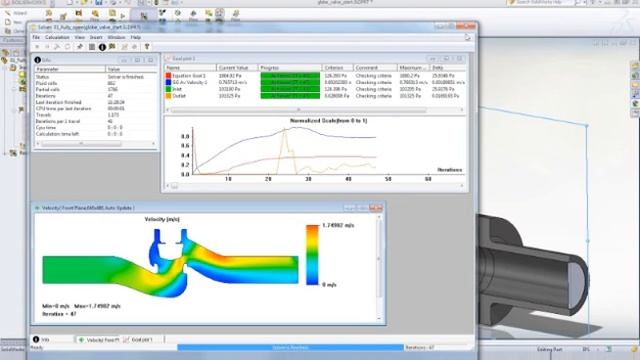The width and height of the screenshot is (640, 360).
Task: Click the Progress column header
Action: click(x=290, y=68)
